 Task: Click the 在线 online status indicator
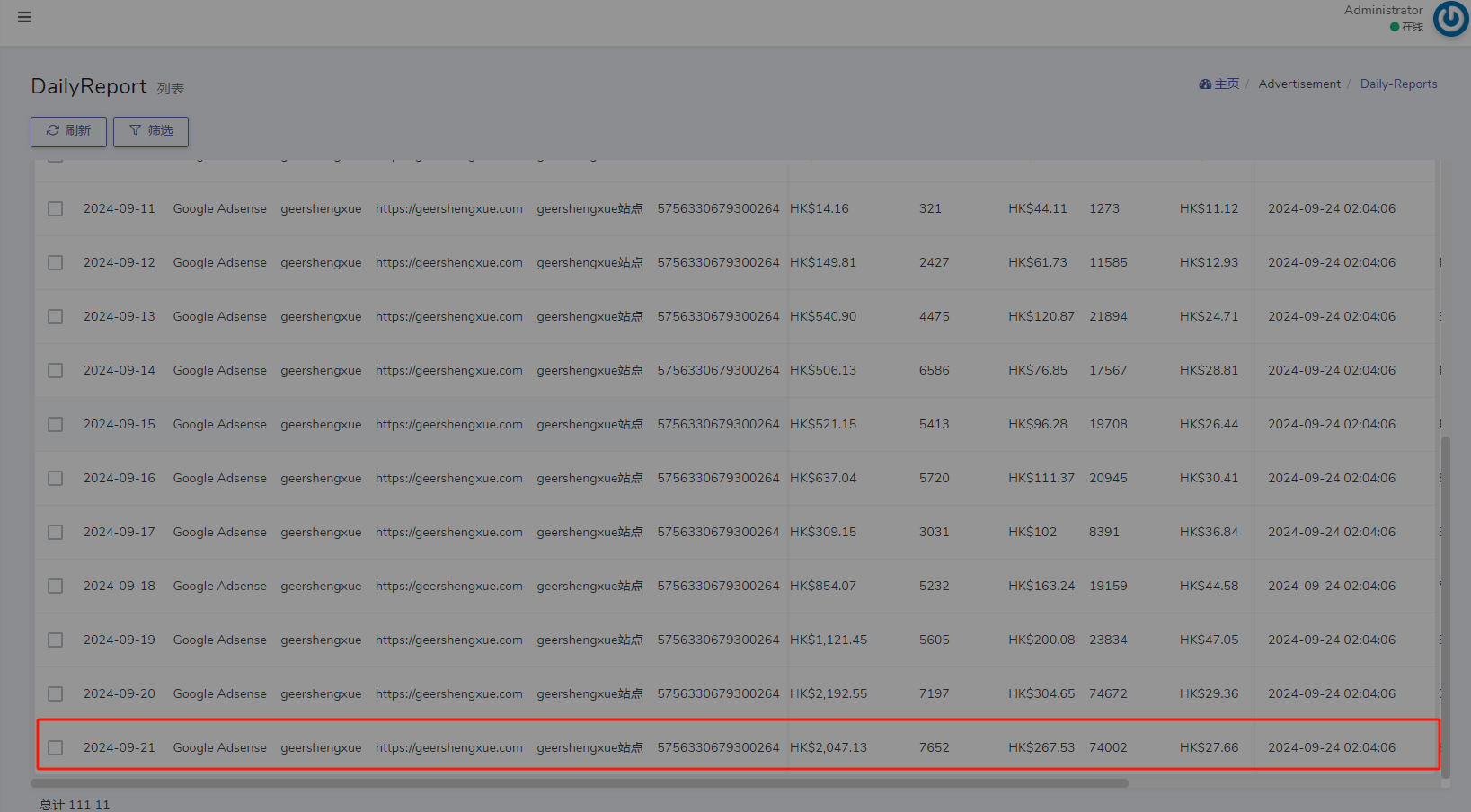[1406, 27]
